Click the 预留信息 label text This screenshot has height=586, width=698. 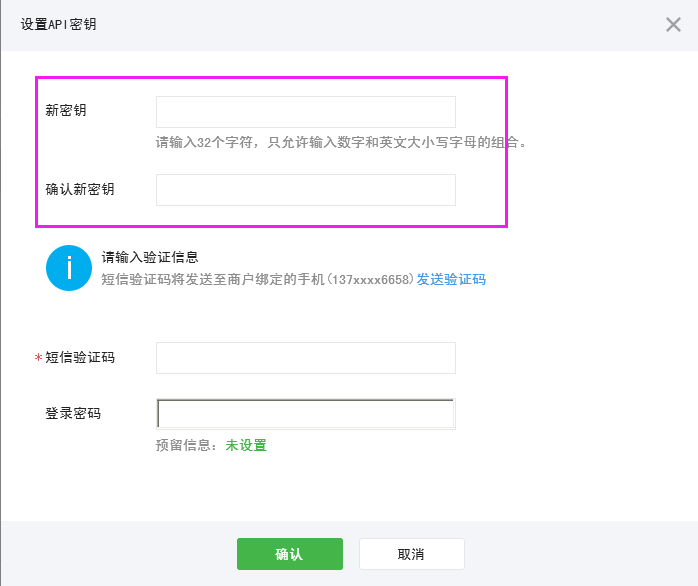pyautogui.click(x=186, y=446)
